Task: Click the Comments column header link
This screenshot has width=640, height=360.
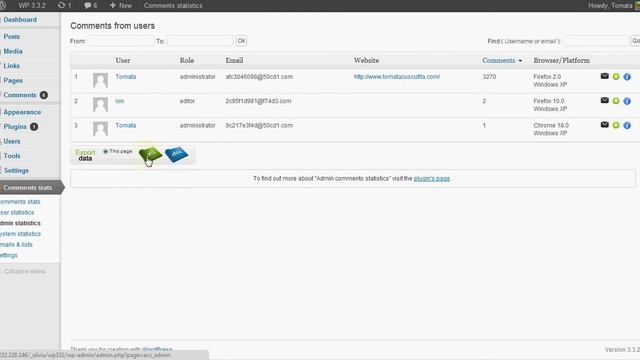Action: pyautogui.click(x=499, y=60)
